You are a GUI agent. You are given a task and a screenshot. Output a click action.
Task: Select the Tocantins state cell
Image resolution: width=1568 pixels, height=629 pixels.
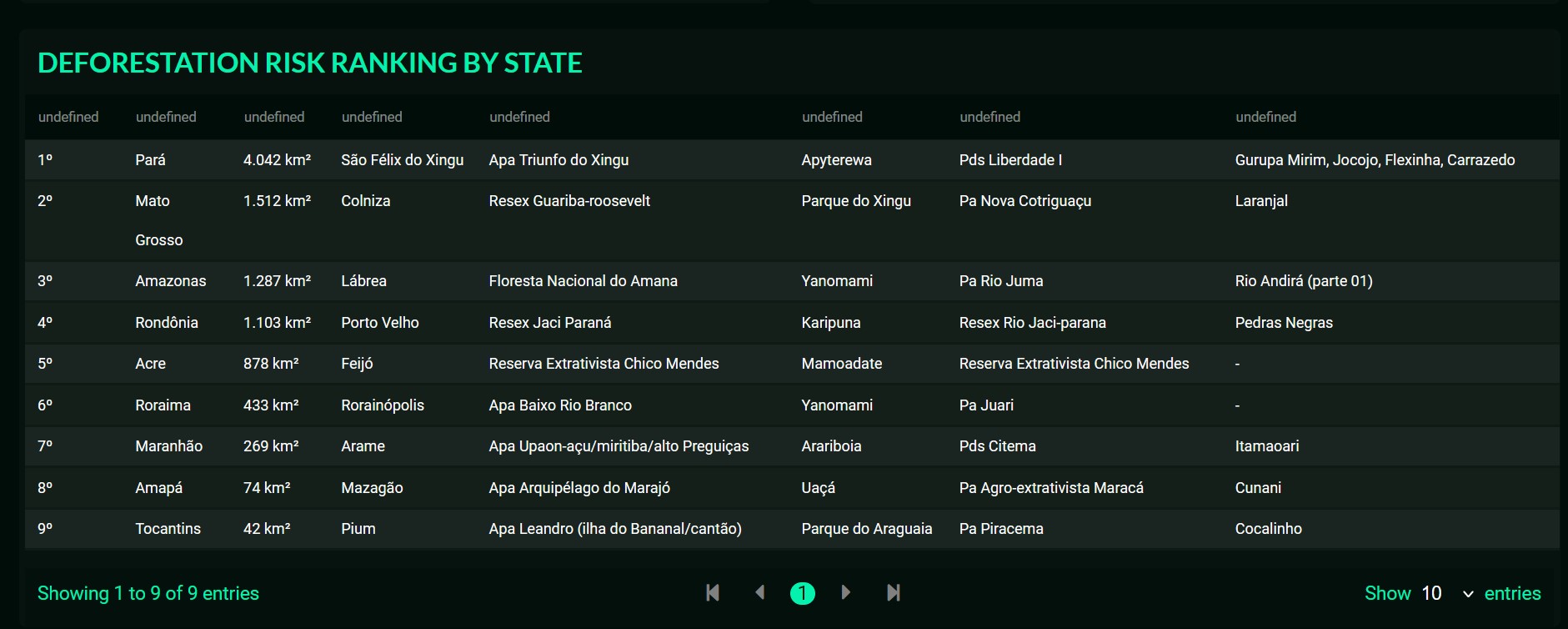point(168,529)
